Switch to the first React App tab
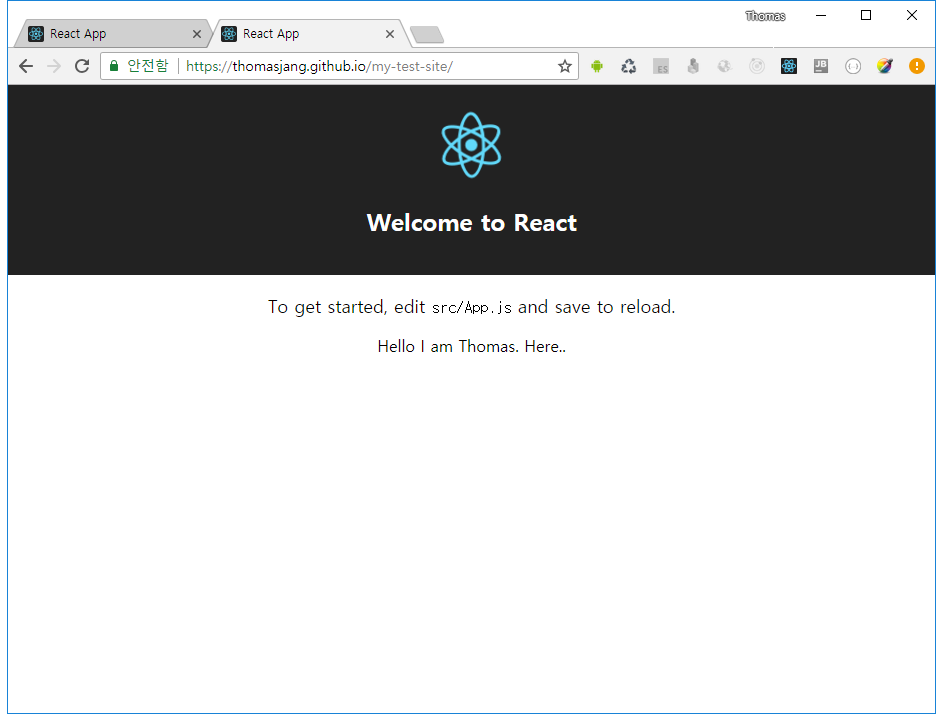This screenshot has width=943, height=721. (112, 34)
